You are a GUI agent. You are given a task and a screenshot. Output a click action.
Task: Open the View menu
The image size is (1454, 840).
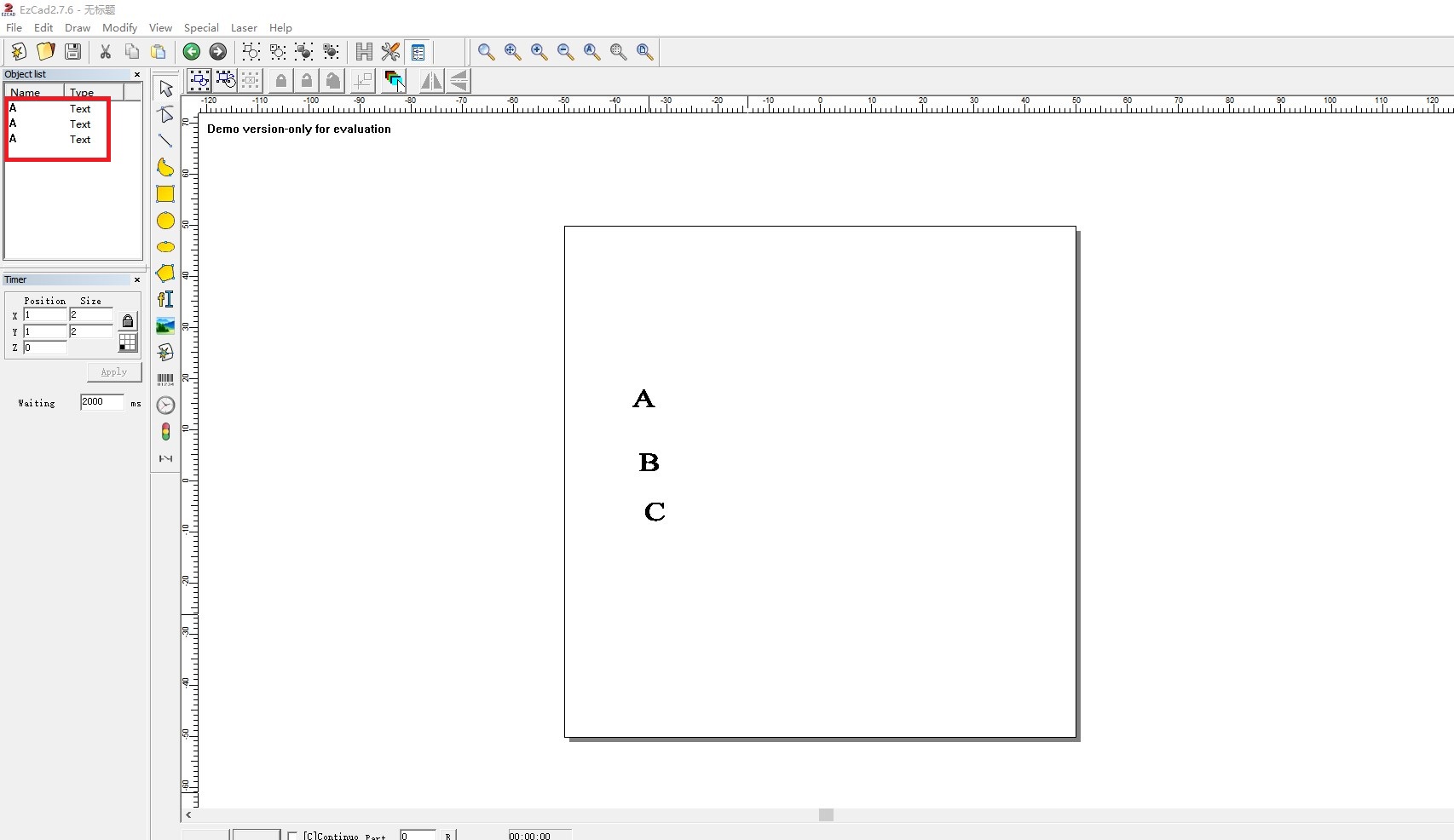pyautogui.click(x=160, y=27)
